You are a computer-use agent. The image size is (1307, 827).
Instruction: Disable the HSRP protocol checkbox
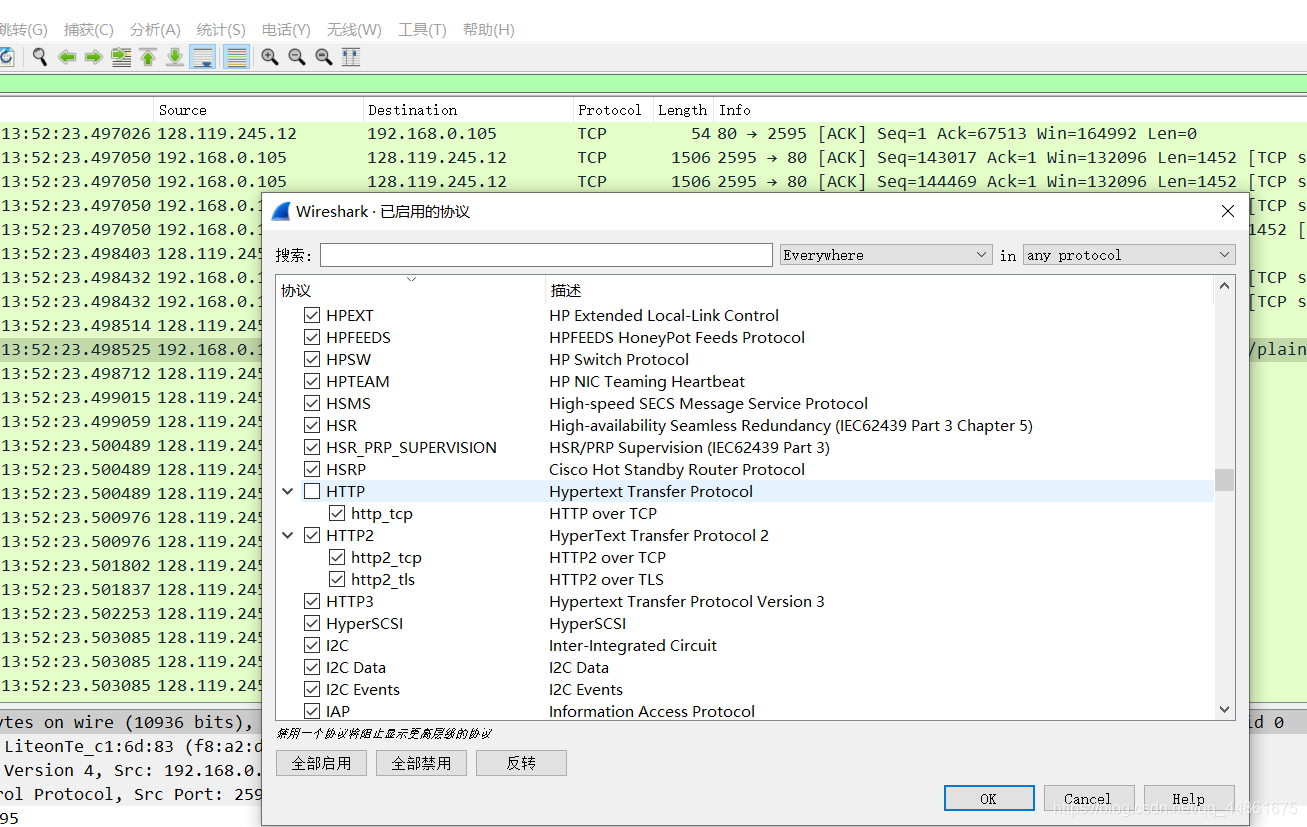point(312,469)
